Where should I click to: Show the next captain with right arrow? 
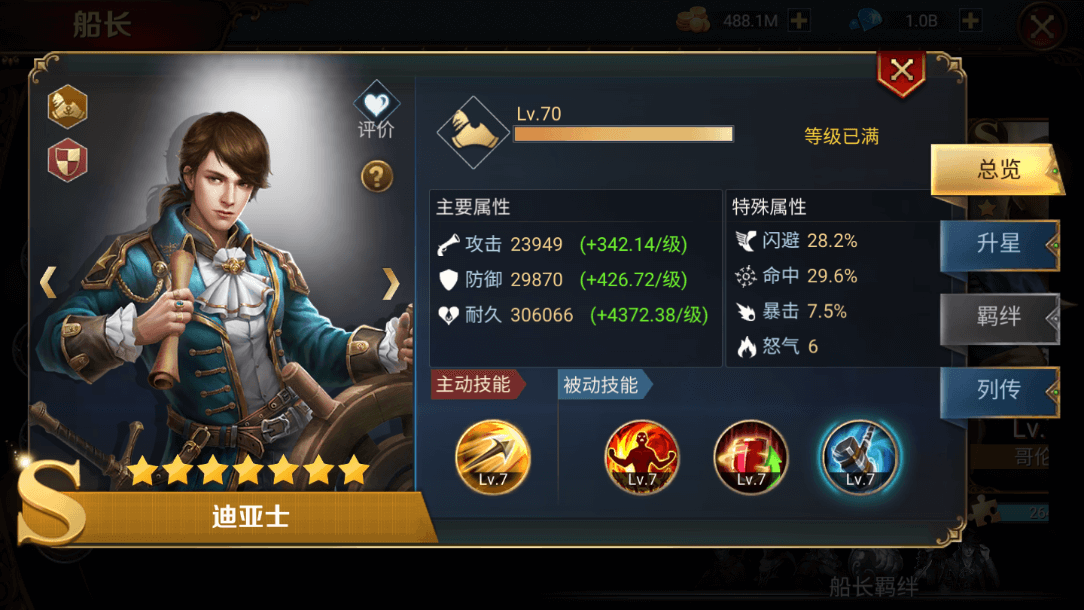(391, 283)
